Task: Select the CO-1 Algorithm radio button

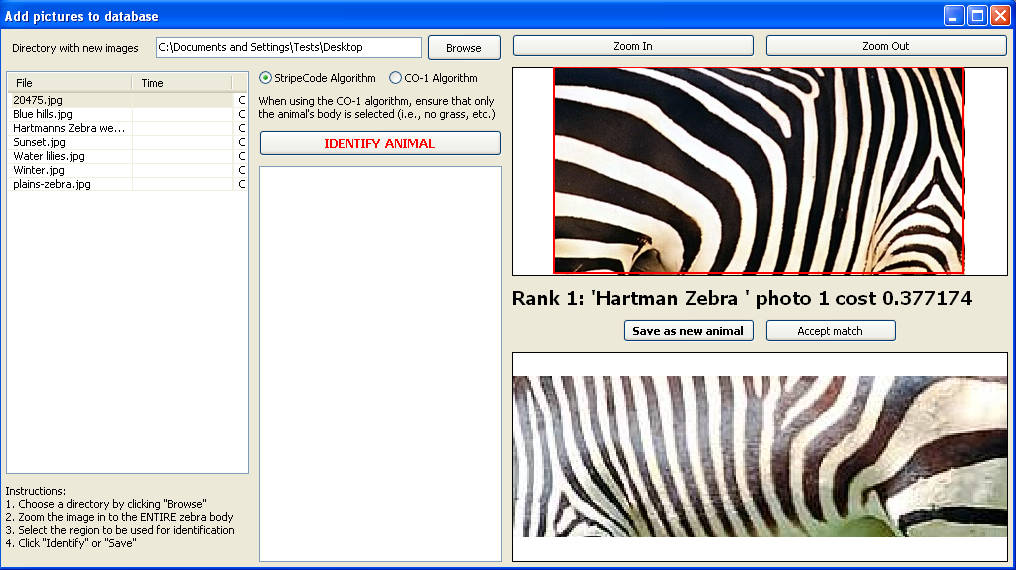Action: pyautogui.click(x=395, y=78)
